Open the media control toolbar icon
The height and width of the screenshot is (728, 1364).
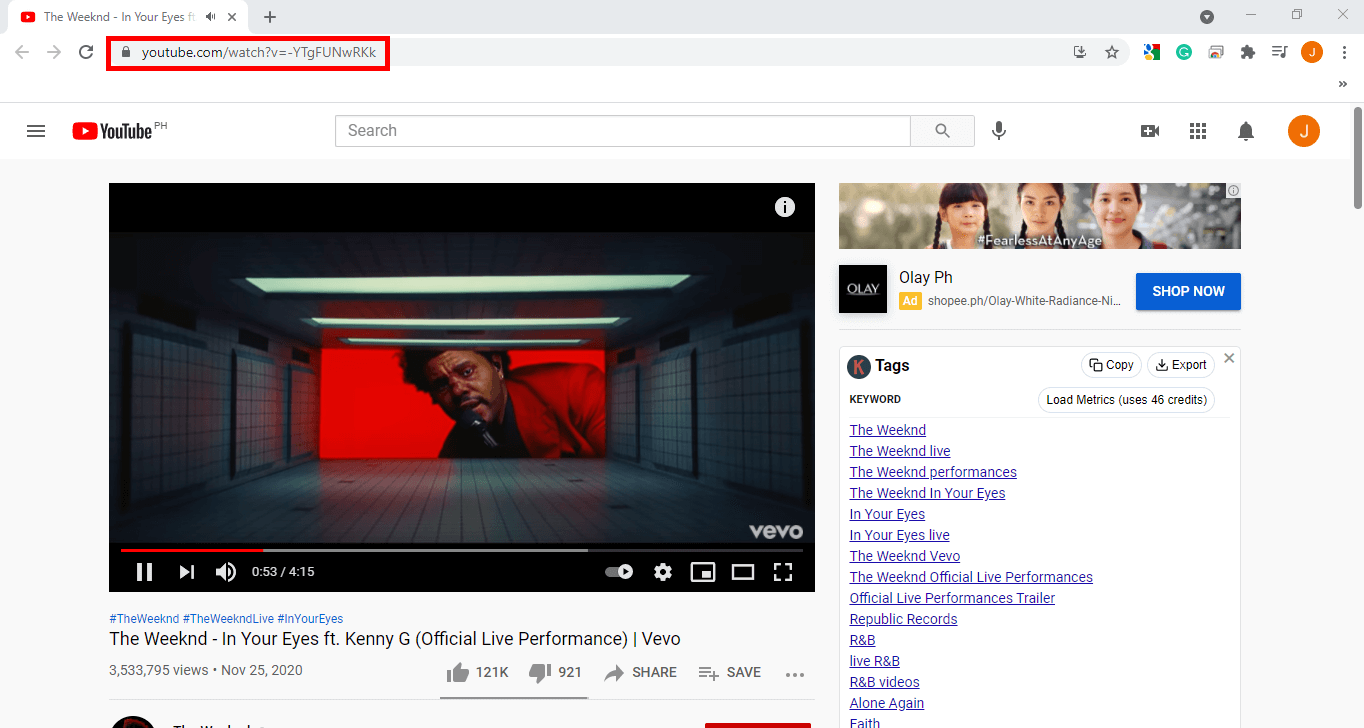coord(1279,52)
